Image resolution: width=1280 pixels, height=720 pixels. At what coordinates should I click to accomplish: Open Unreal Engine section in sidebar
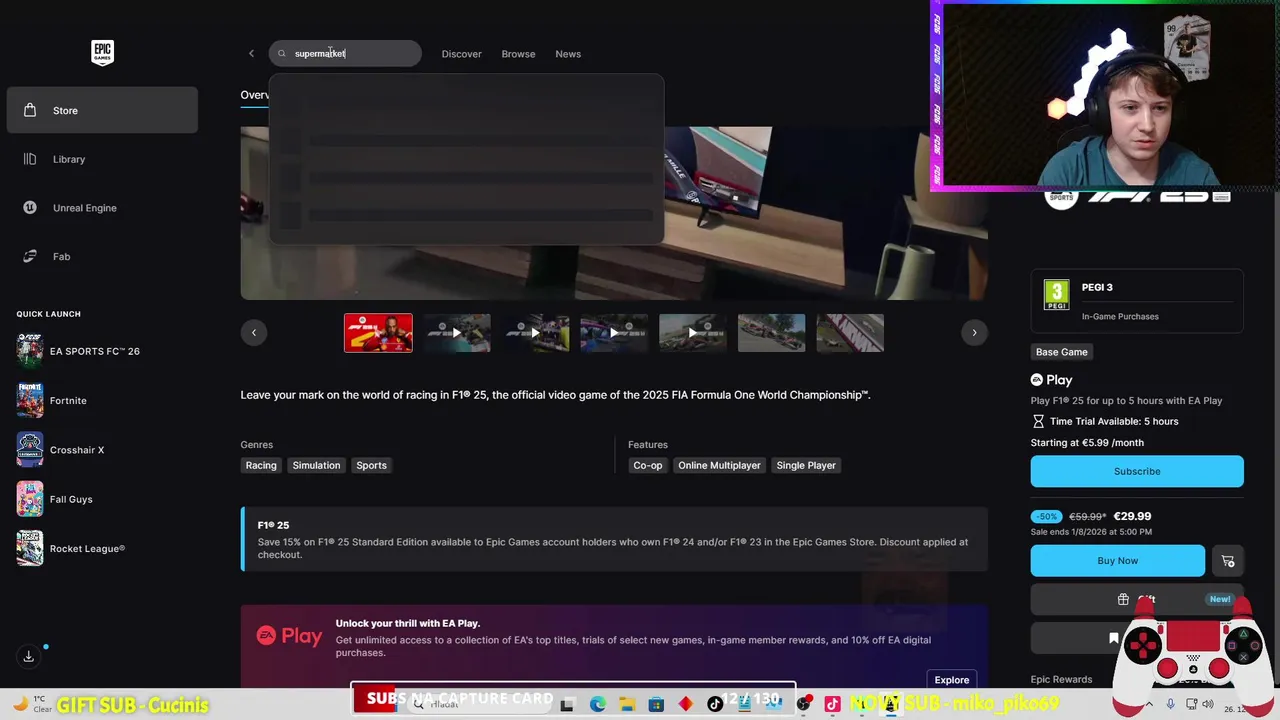102,208
